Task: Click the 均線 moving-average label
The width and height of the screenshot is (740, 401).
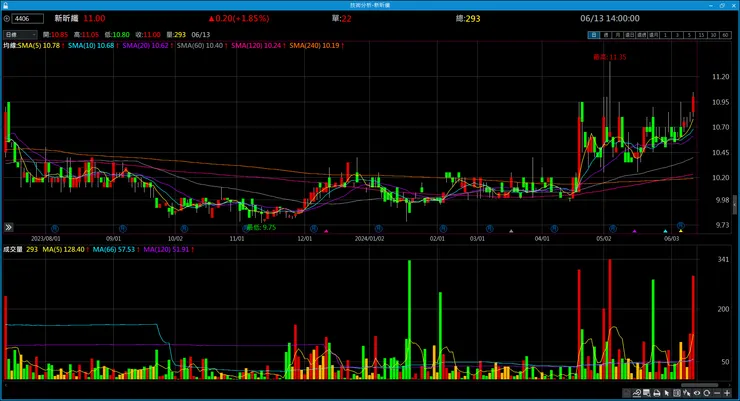Action: coord(10,45)
